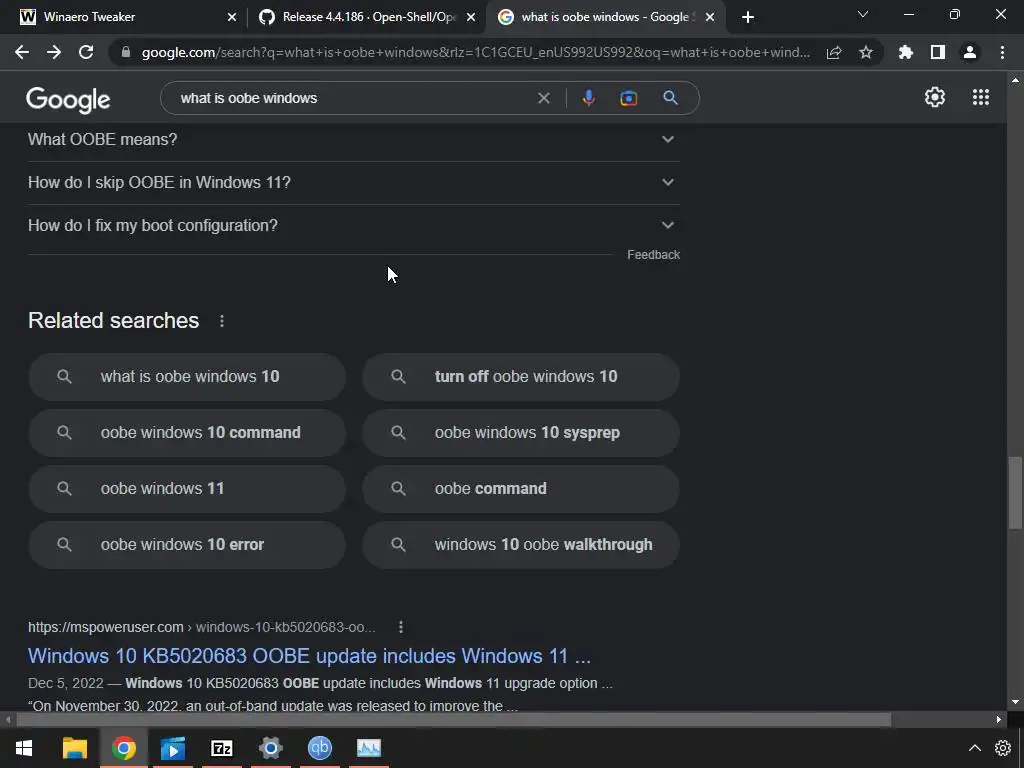Open the monitor graph app in taskbar

tap(369, 748)
